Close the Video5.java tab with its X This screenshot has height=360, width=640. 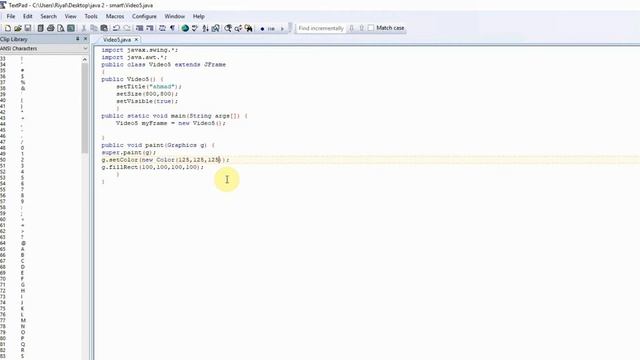click(136, 40)
